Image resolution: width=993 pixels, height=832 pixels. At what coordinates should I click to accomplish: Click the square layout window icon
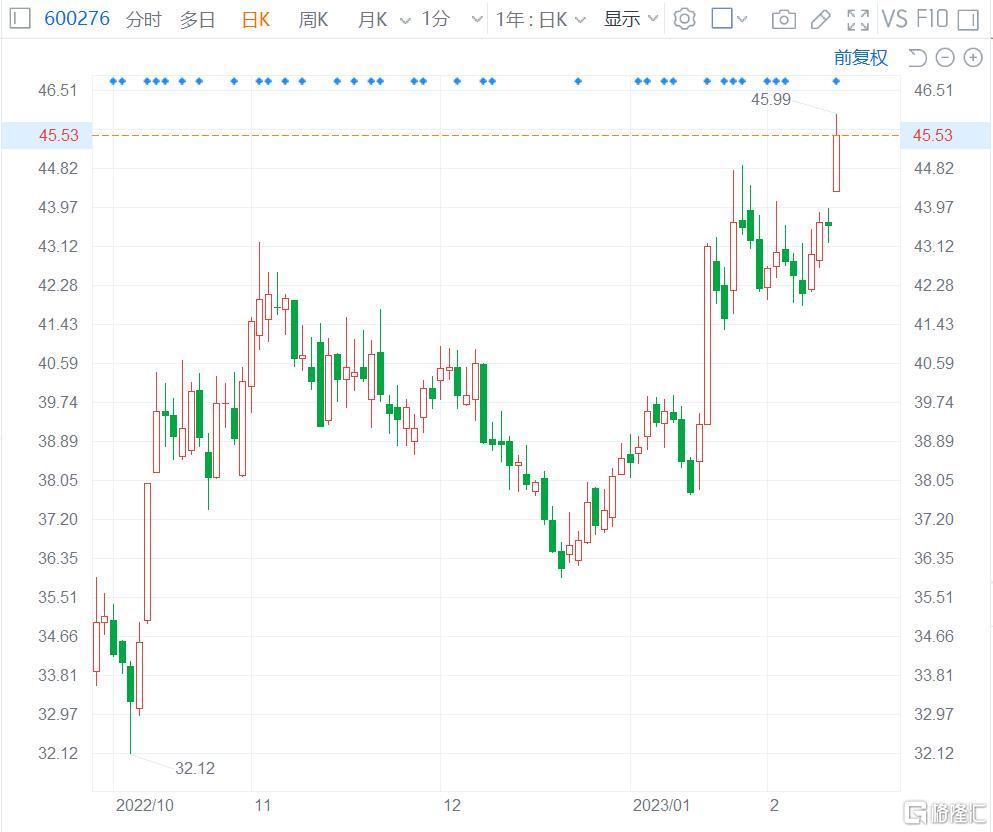[722, 18]
